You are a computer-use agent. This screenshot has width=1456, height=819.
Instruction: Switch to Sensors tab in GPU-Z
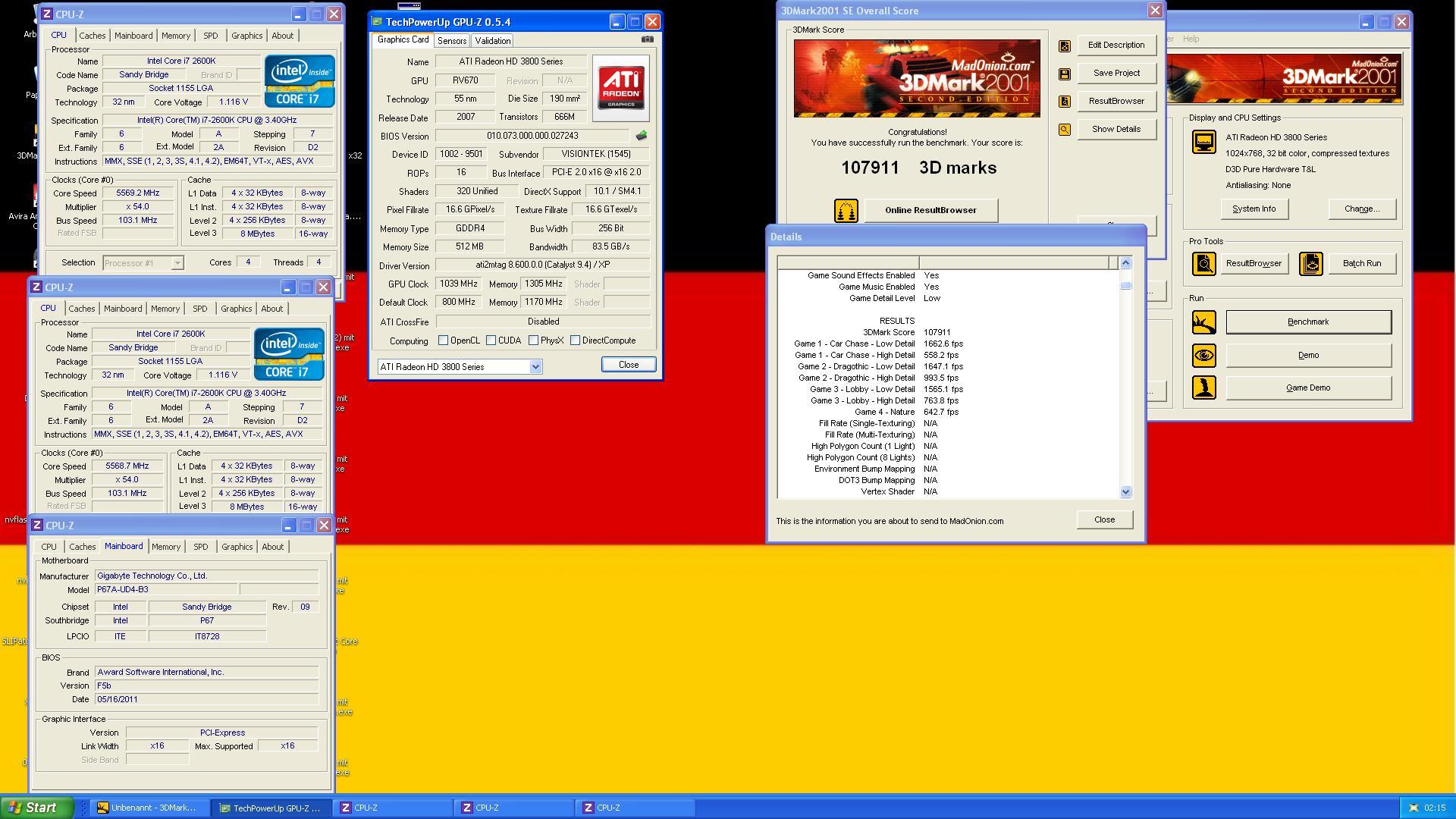coord(452,41)
